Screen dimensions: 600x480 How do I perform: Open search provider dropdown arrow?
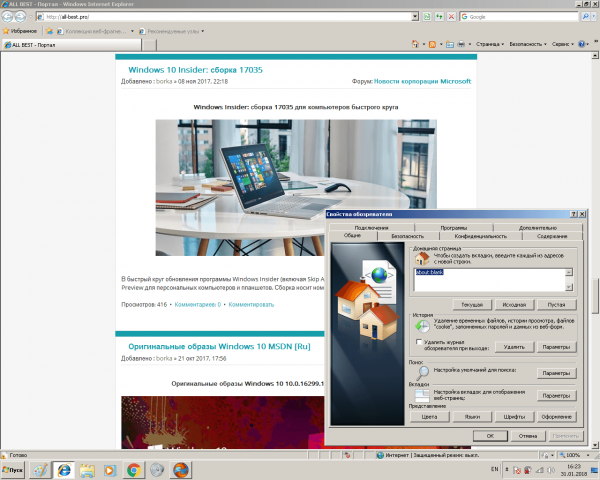pos(594,16)
